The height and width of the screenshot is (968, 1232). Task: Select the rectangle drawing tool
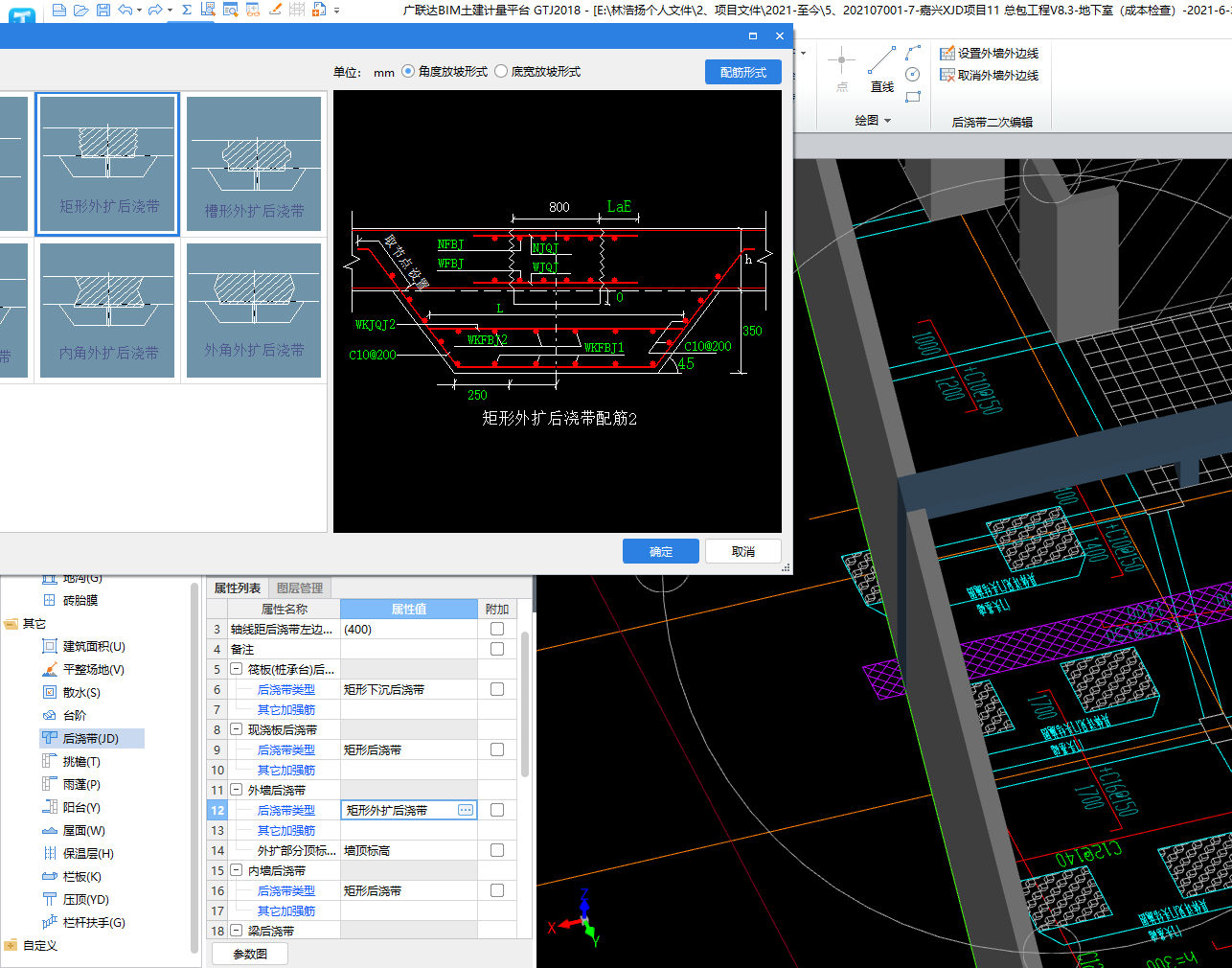point(913,97)
